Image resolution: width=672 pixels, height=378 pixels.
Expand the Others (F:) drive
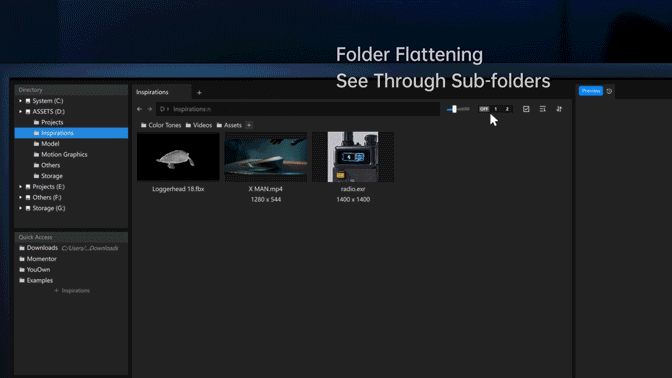20,197
